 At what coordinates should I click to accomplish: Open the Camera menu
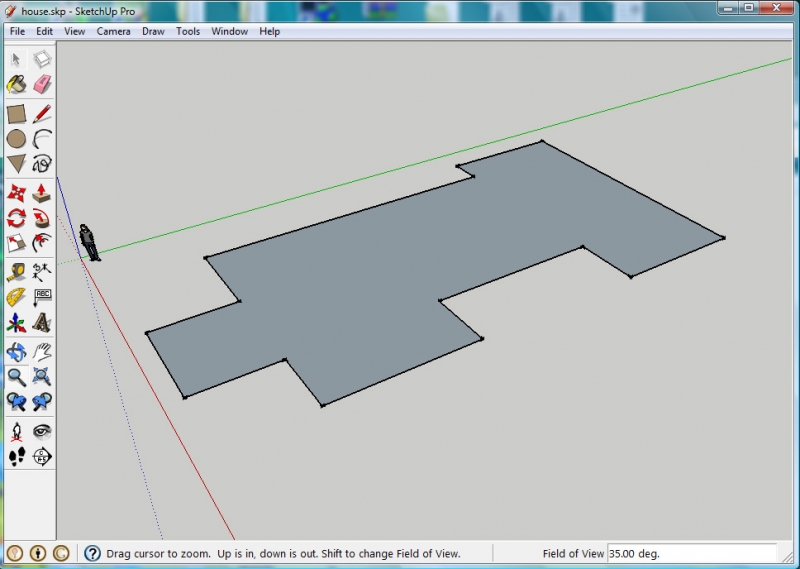pyautogui.click(x=113, y=31)
